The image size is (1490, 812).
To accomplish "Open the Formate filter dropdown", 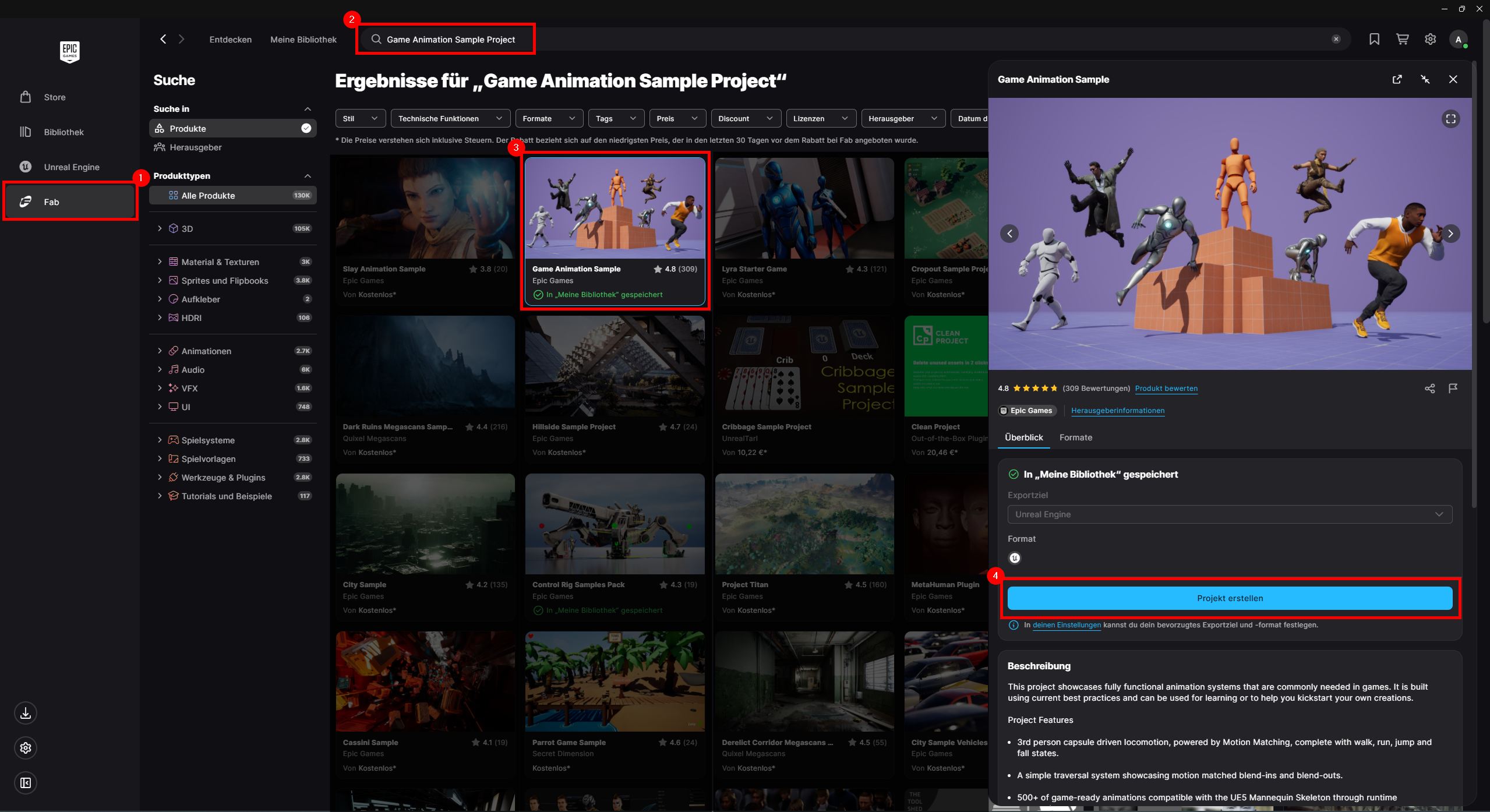I will click(x=549, y=118).
